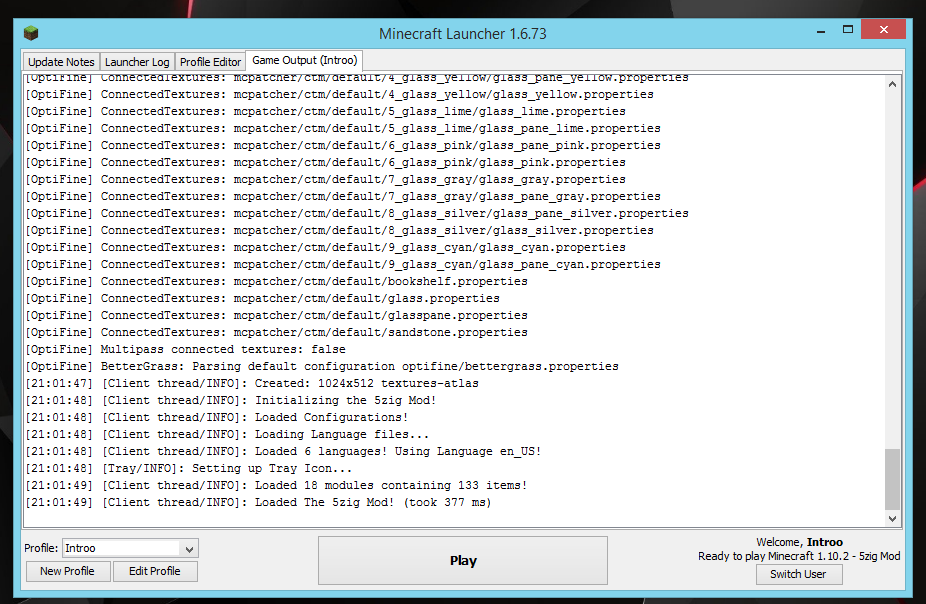Click the BetterGrass bettergrass.properties log line
This screenshot has width=926, height=604.
[x=322, y=366]
